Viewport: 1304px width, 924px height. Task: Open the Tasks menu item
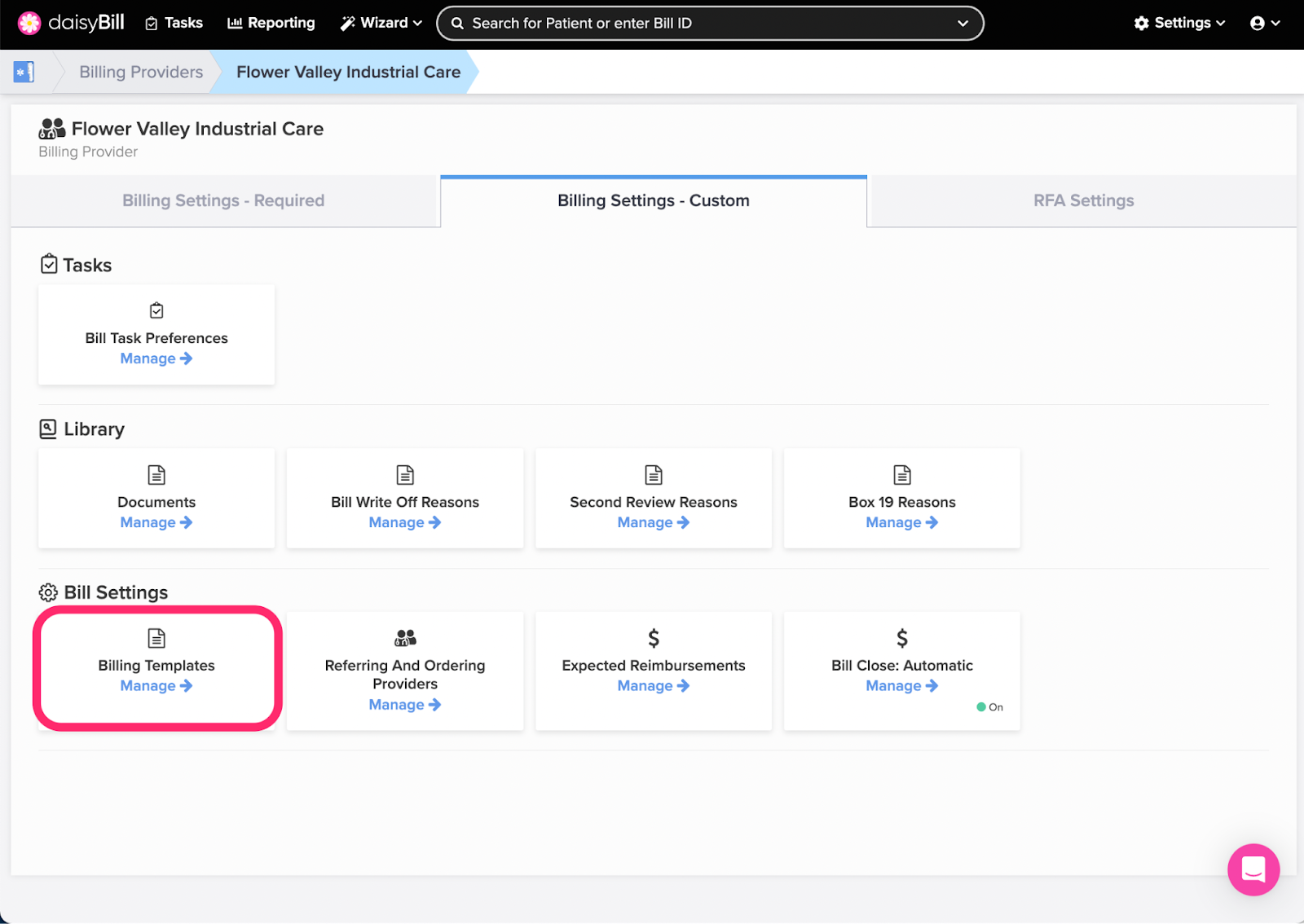174,23
